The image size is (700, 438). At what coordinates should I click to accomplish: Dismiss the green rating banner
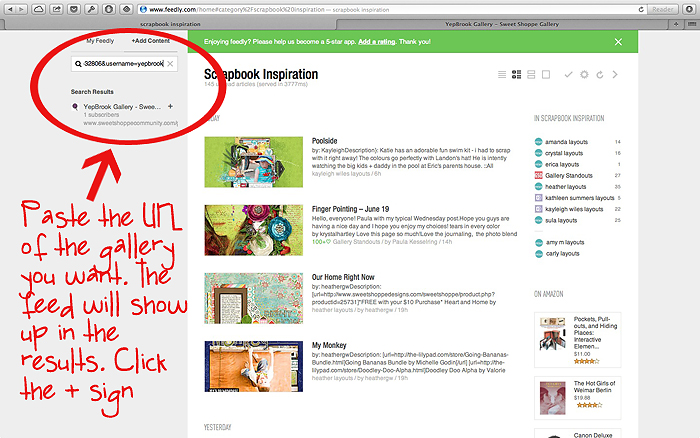(x=618, y=42)
